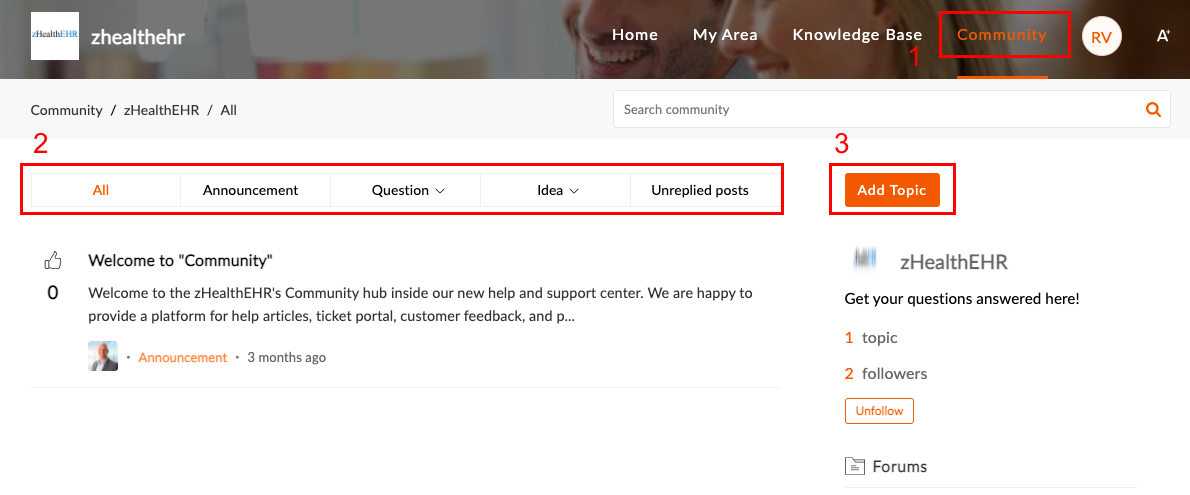1190x495 pixels.
Task: Click the orange search magnifier icon
Action: pos(1154,109)
